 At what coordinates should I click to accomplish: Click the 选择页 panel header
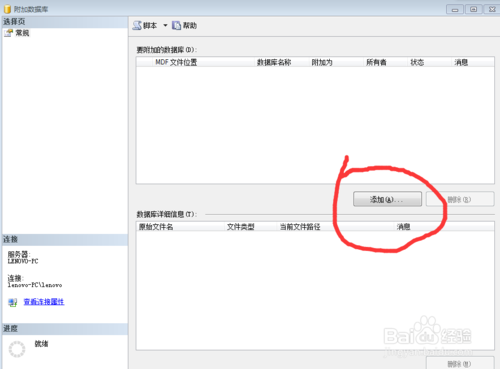tap(65, 22)
